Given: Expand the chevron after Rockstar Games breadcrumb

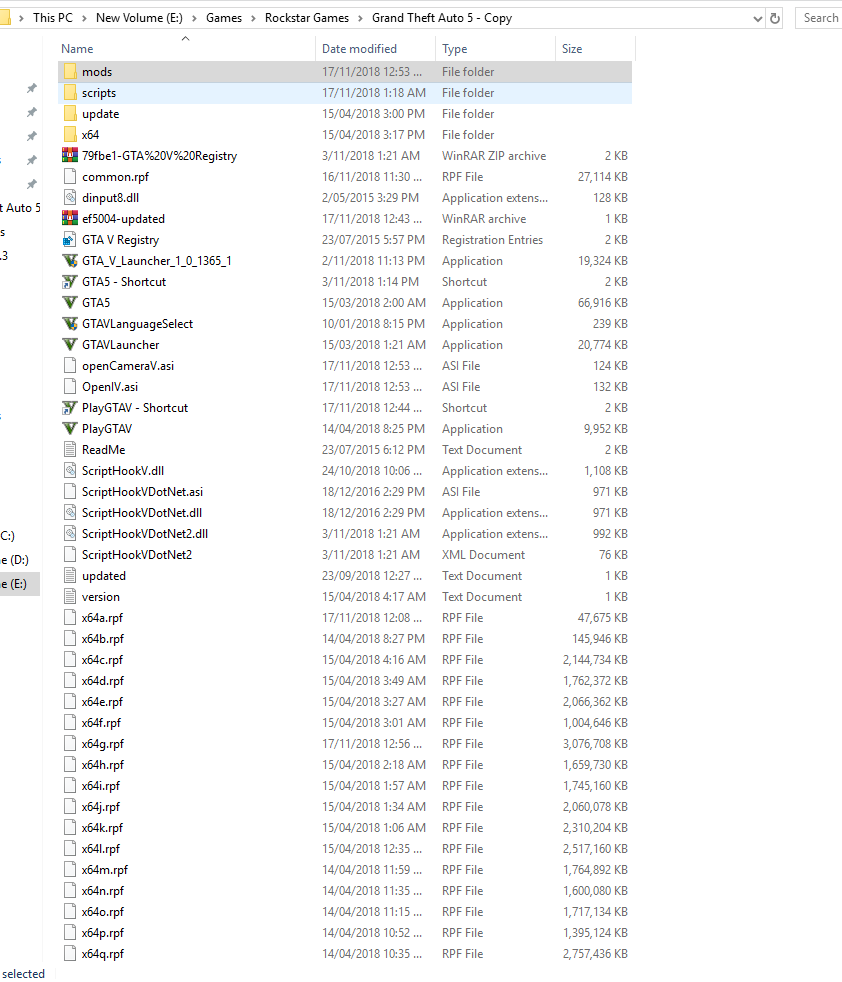Looking at the screenshot, I should [360, 18].
